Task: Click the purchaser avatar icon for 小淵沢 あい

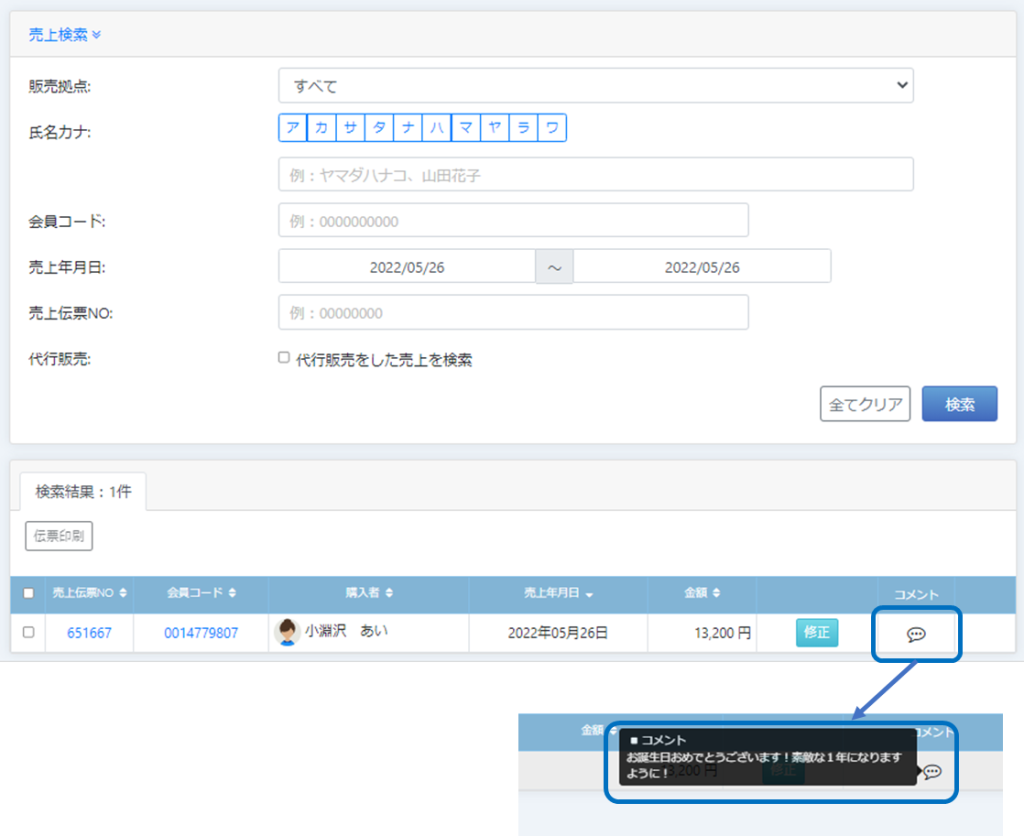Action: click(x=287, y=632)
